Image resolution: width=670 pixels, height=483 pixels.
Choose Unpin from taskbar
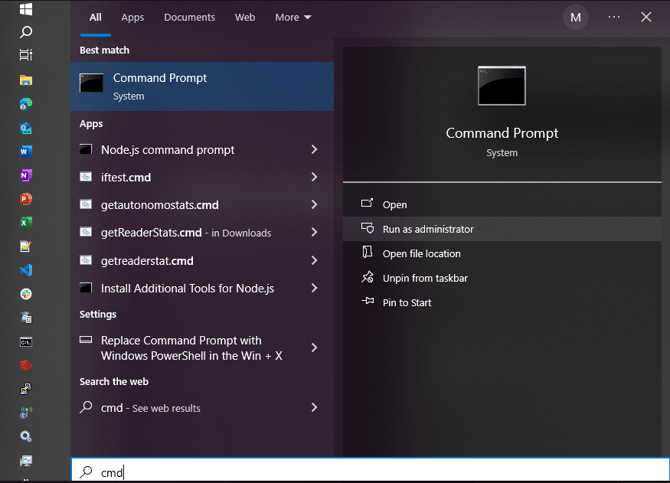(x=502, y=278)
